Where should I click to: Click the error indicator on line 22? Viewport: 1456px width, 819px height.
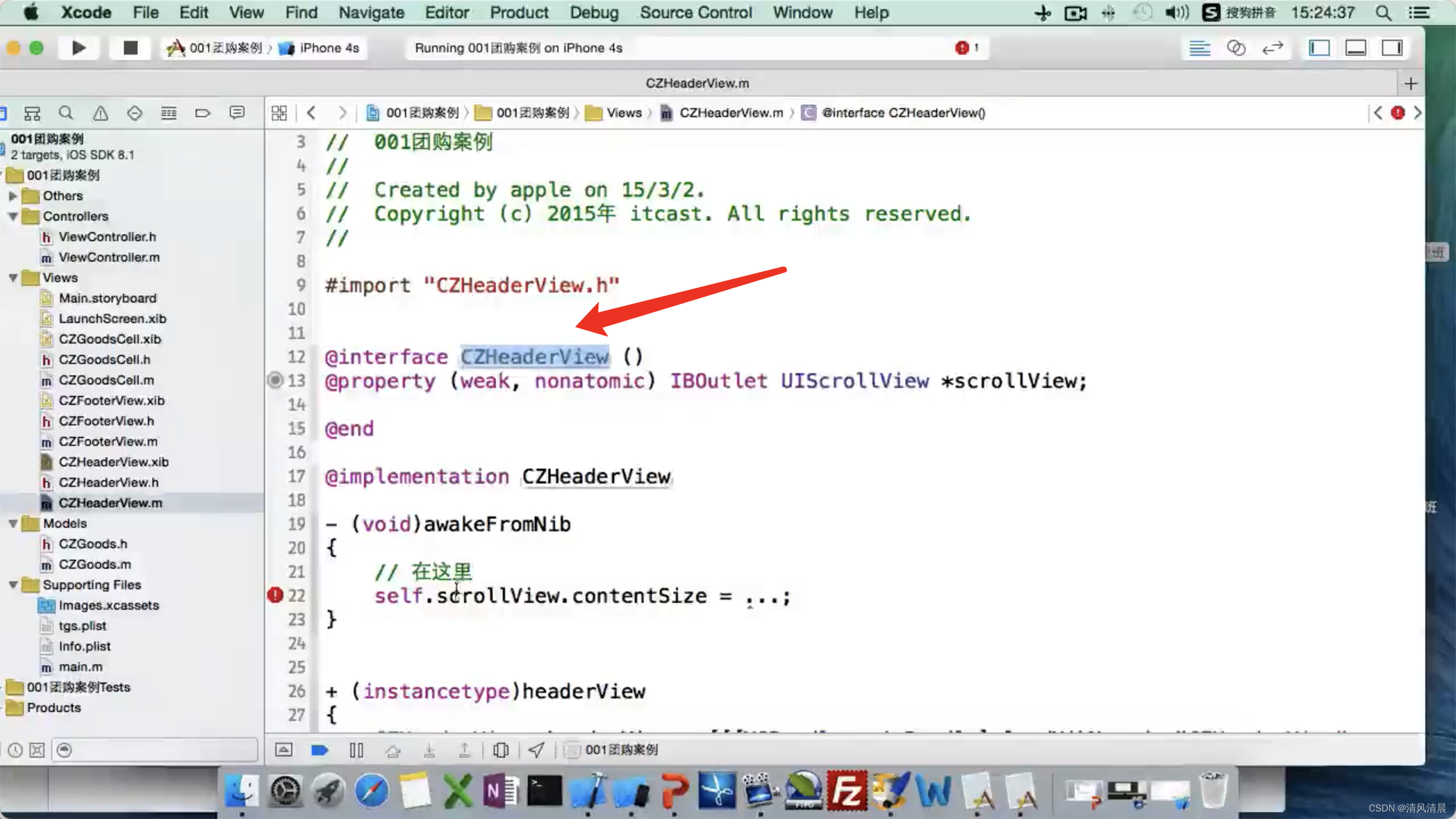point(275,594)
